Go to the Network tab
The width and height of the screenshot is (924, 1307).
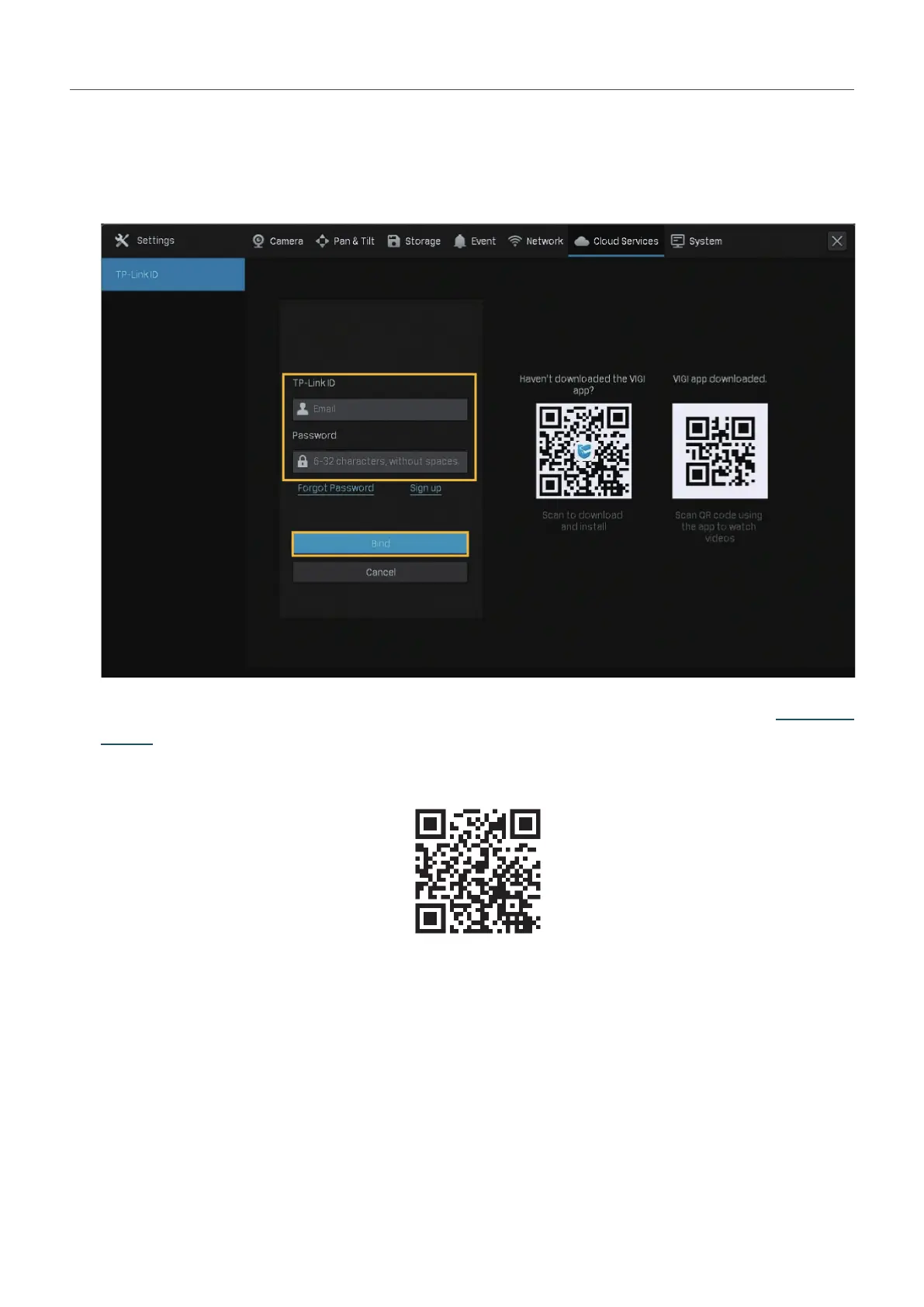535,241
